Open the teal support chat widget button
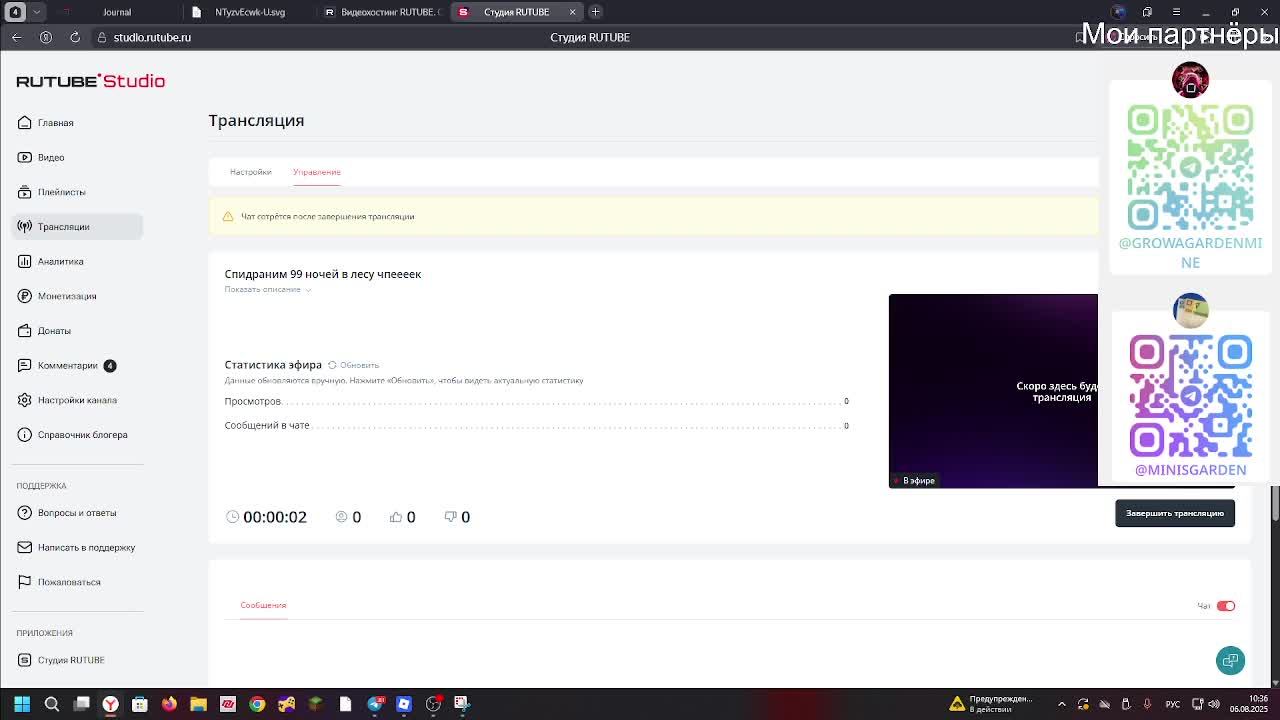 click(x=1230, y=660)
